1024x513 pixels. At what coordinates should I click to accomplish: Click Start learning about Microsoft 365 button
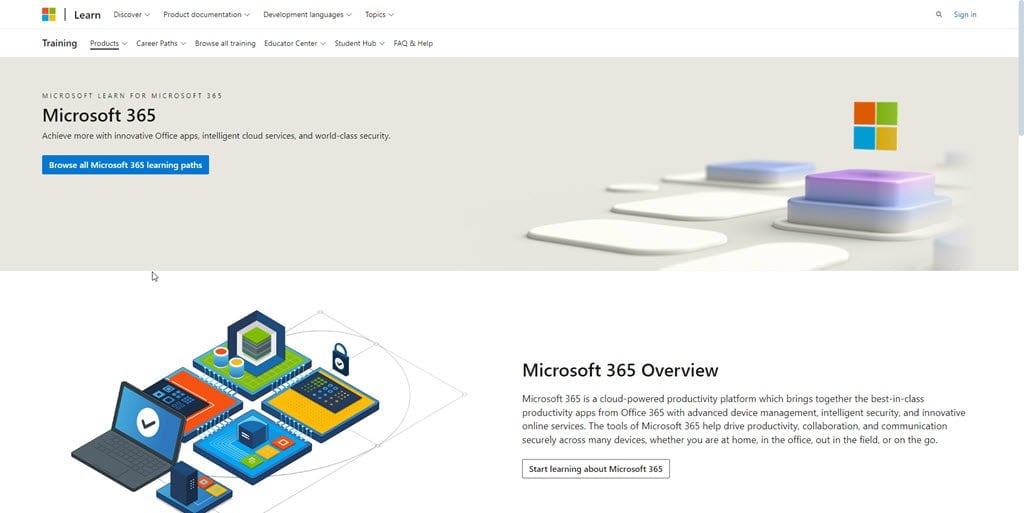click(x=596, y=469)
